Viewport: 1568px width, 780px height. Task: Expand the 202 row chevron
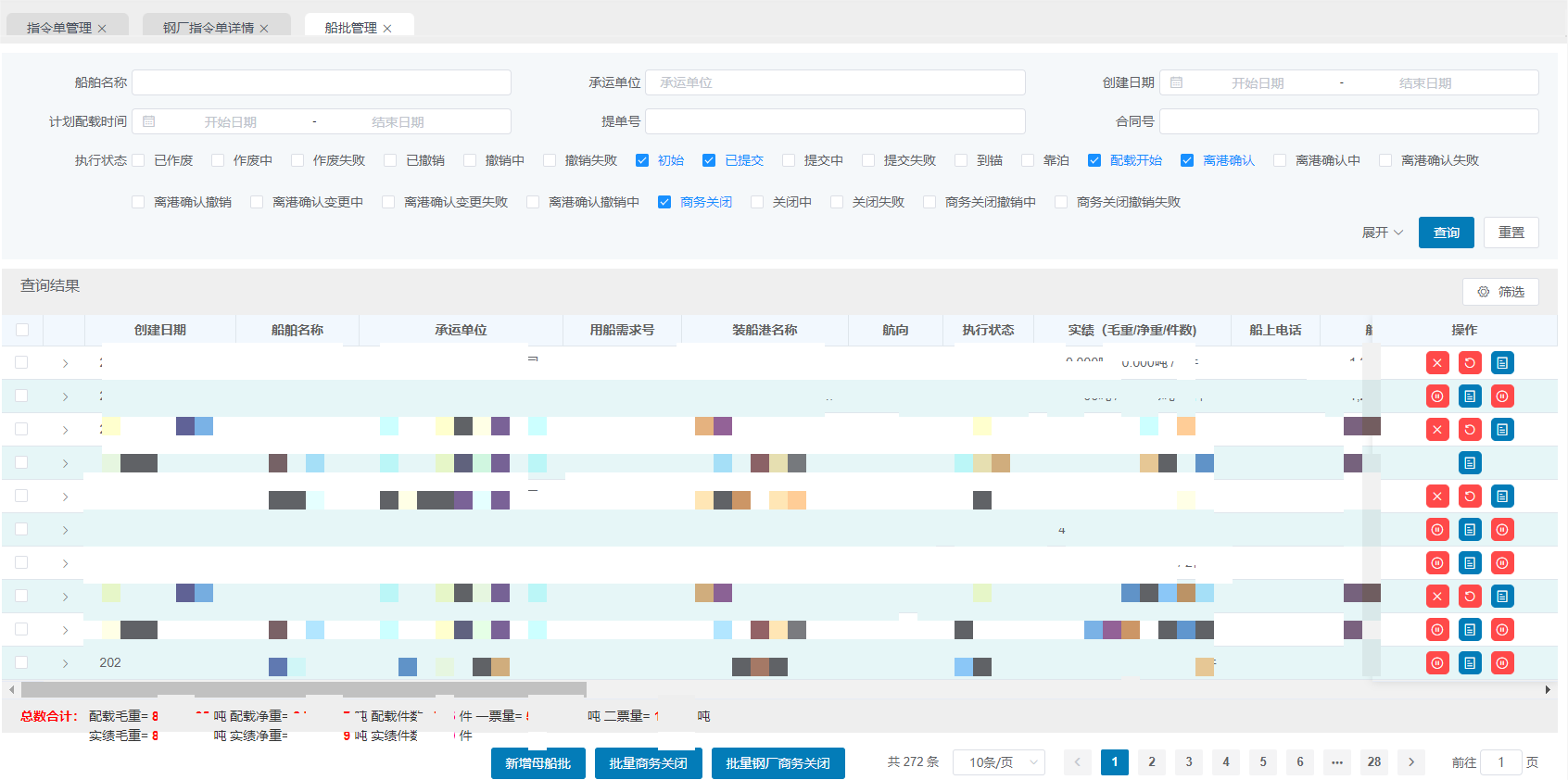coord(65,663)
